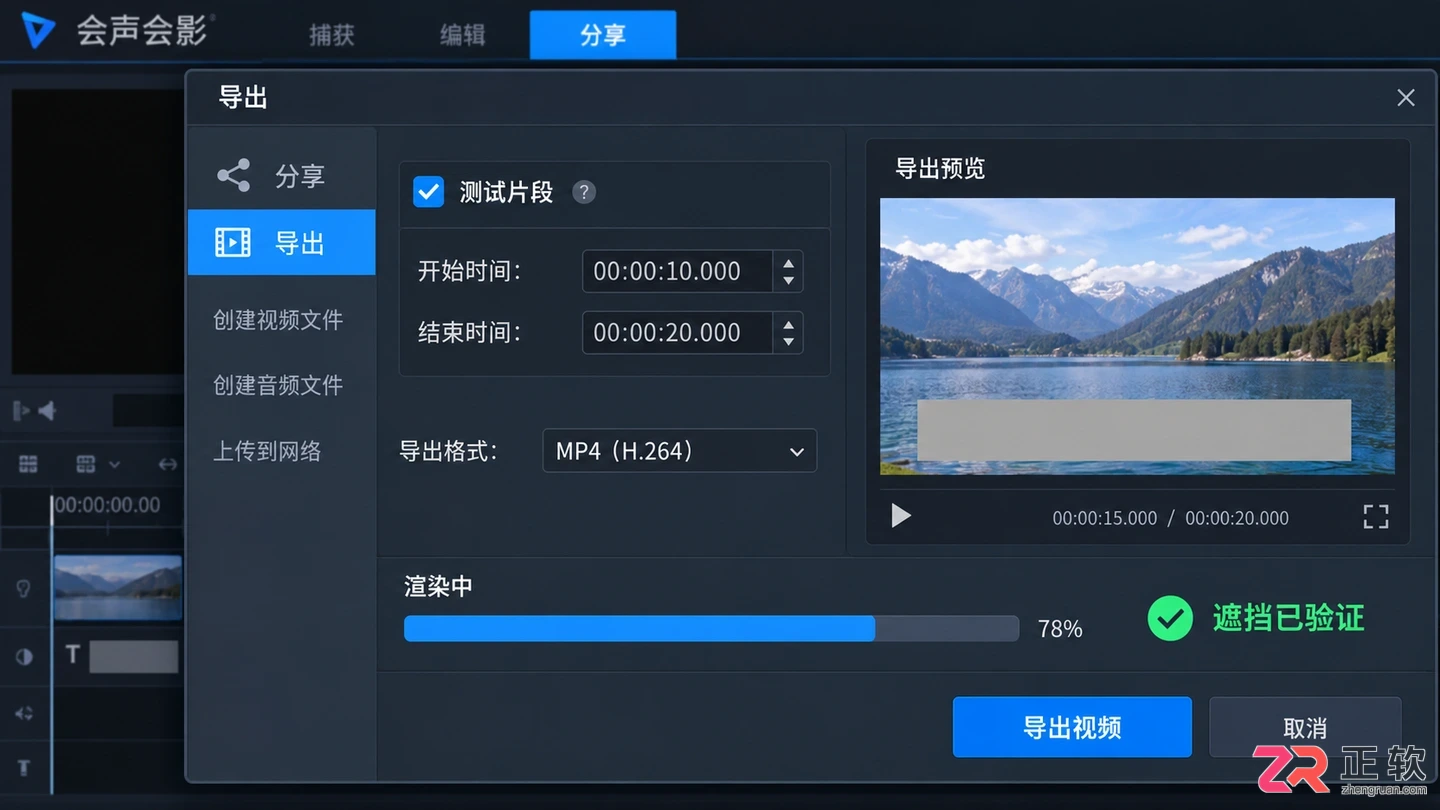This screenshot has width=1440, height=810.
Task: Decrease the 开始时间 value with the down arrow
Action: pyautogui.click(x=789, y=281)
